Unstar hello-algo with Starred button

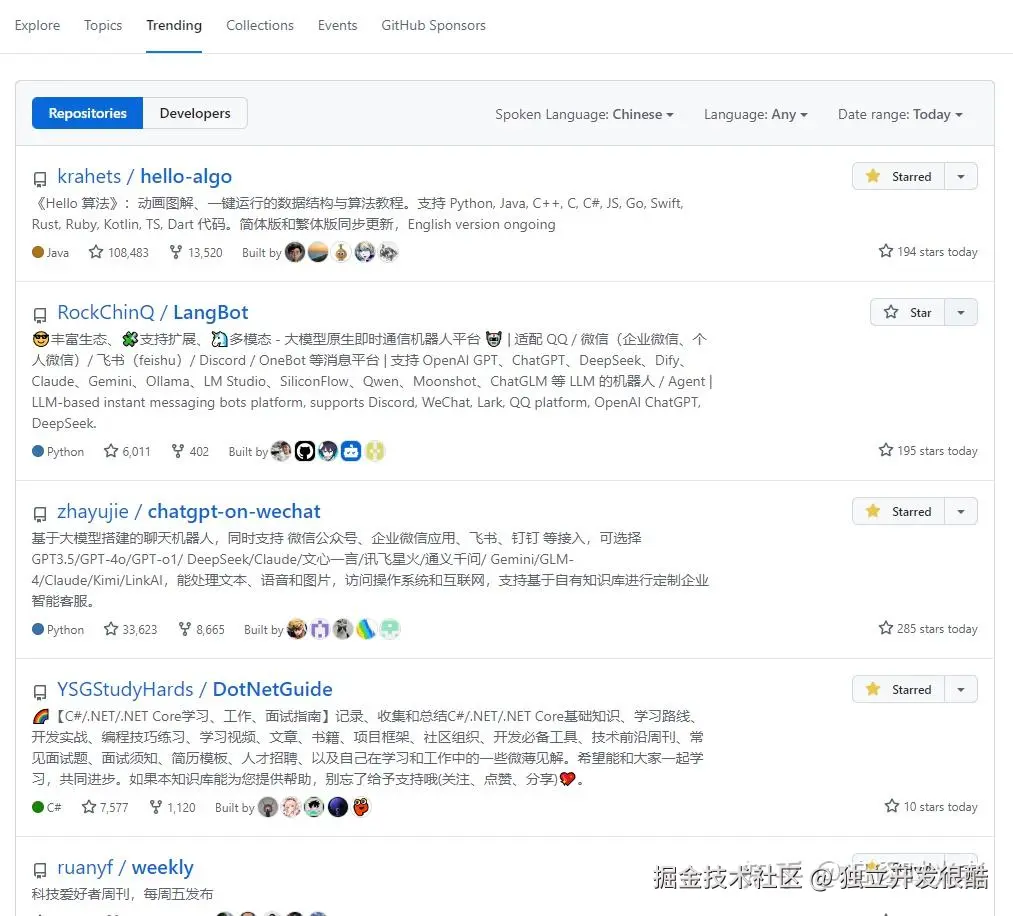coord(899,176)
